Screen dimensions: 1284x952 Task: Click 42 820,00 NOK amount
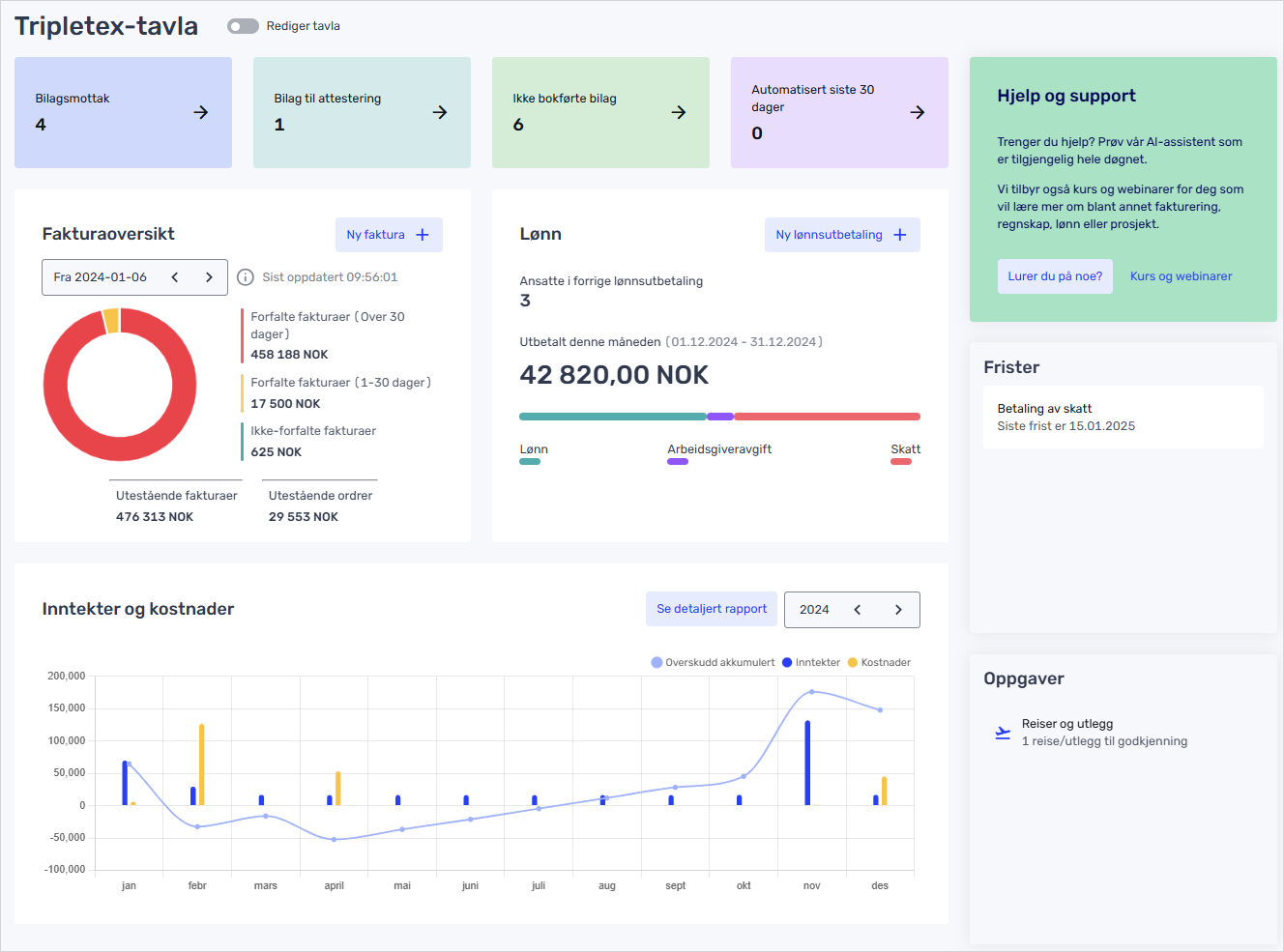[614, 375]
